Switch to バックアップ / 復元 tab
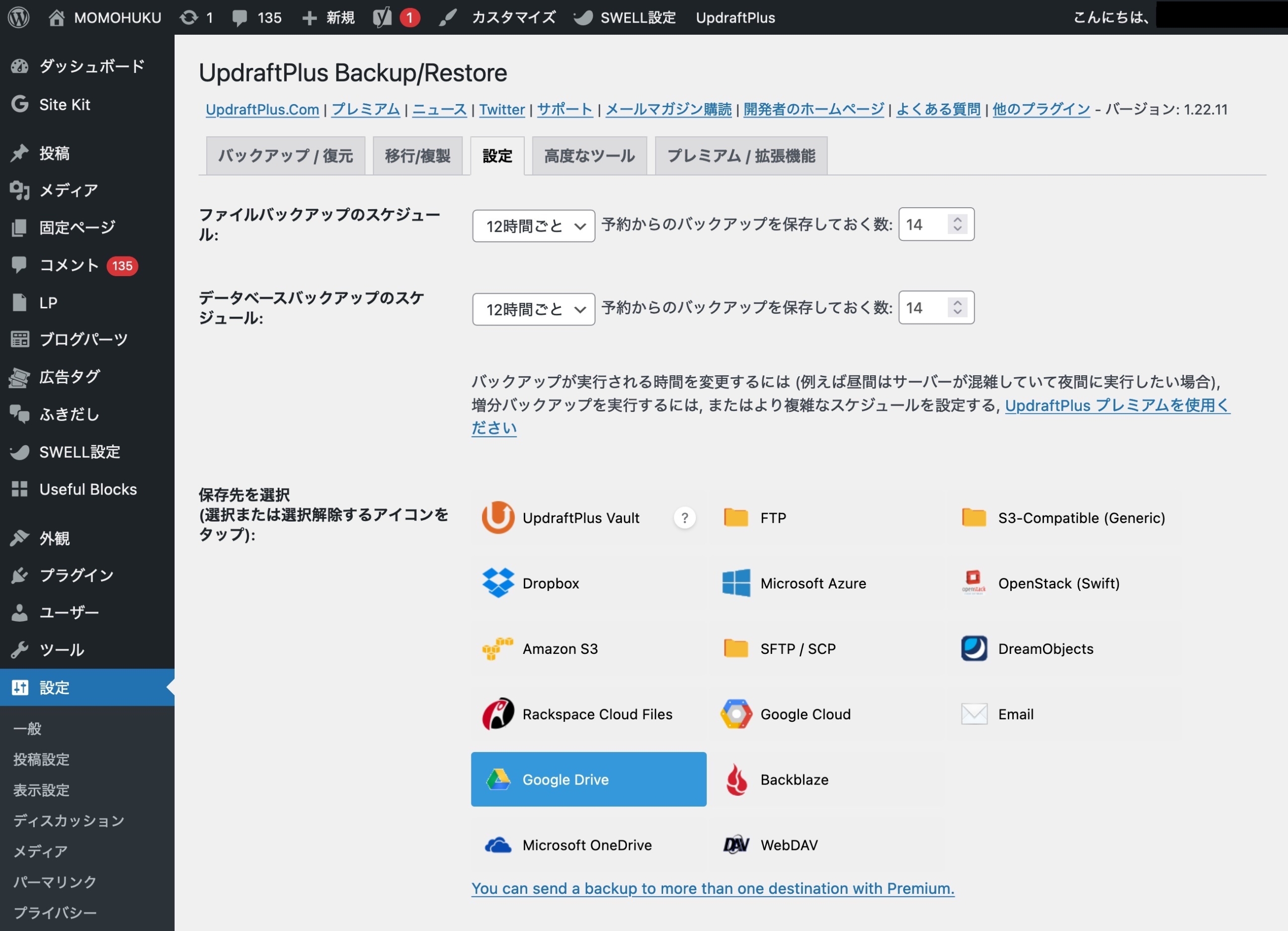This screenshot has height=931, width=1288. pos(285,155)
